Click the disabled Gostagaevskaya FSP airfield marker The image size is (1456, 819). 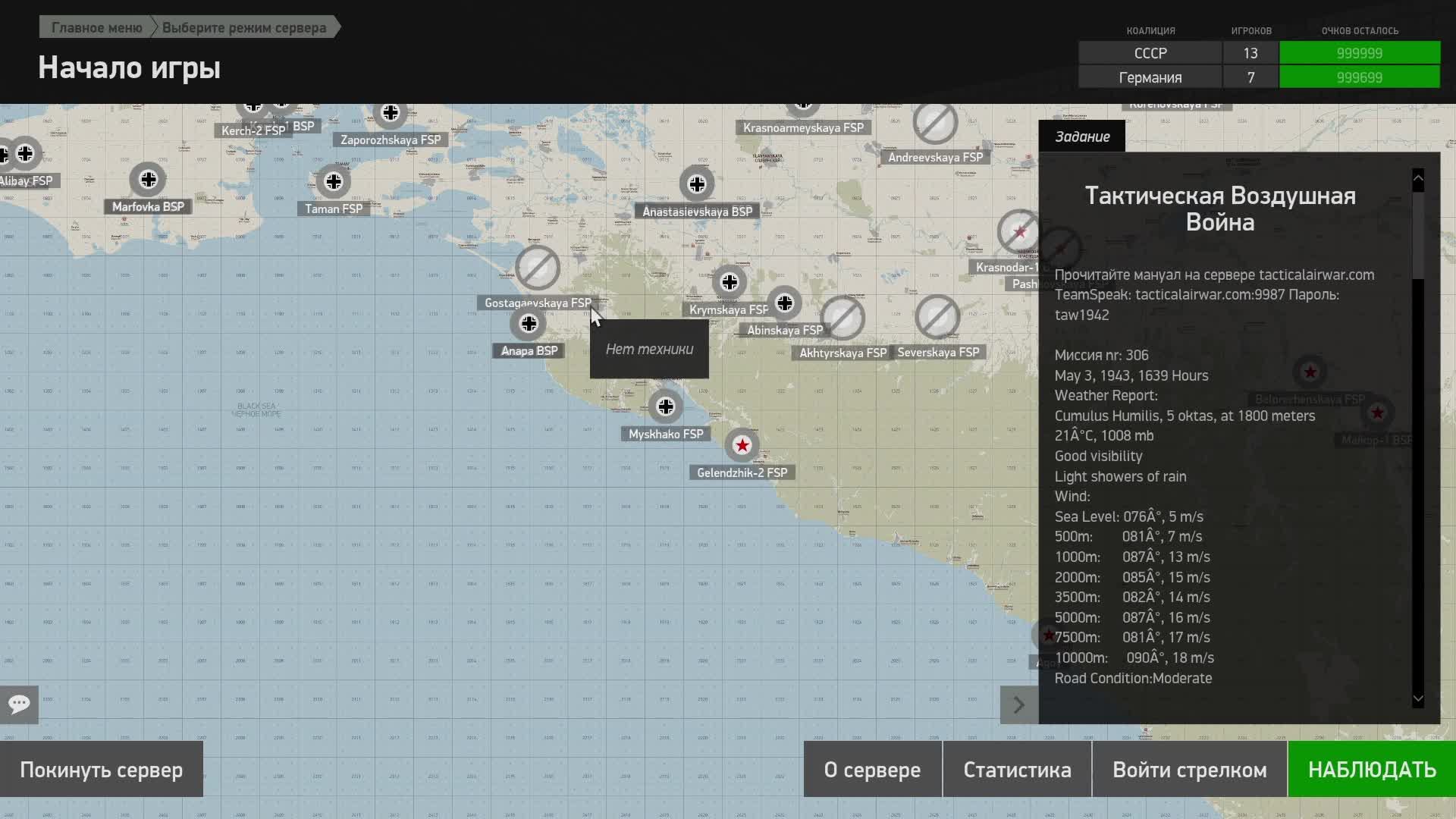coord(538,268)
